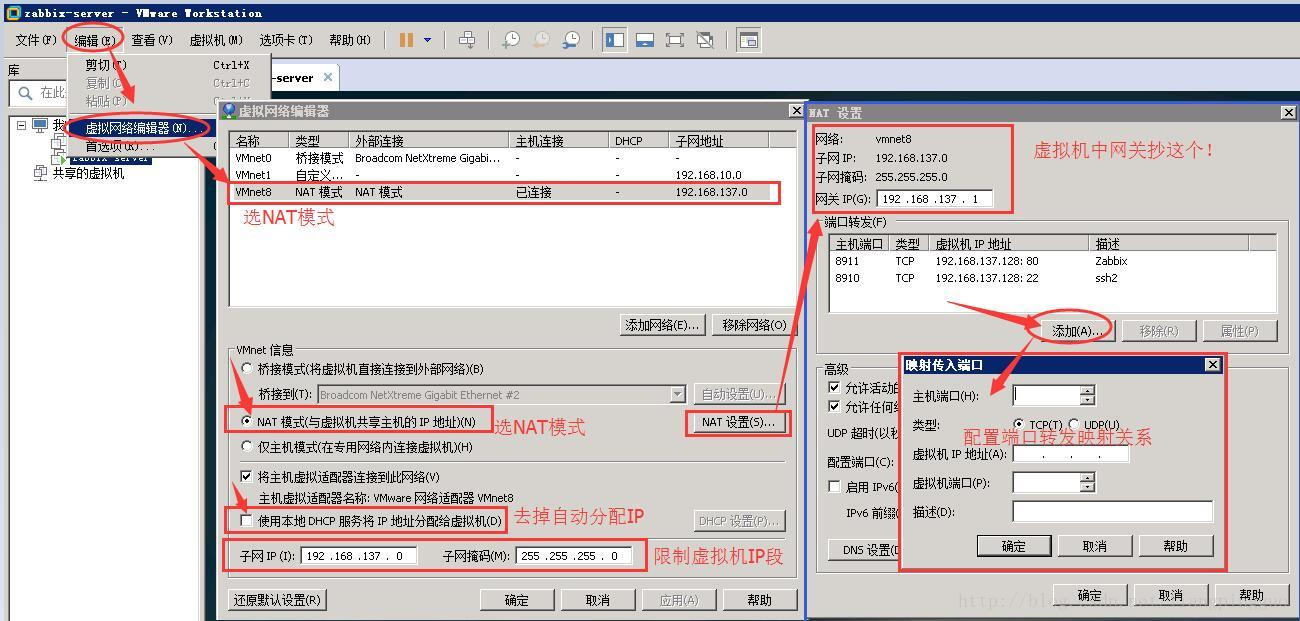Select the VMnet8 NAT network row
Image resolution: width=1300 pixels, height=621 pixels.
[504, 192]
